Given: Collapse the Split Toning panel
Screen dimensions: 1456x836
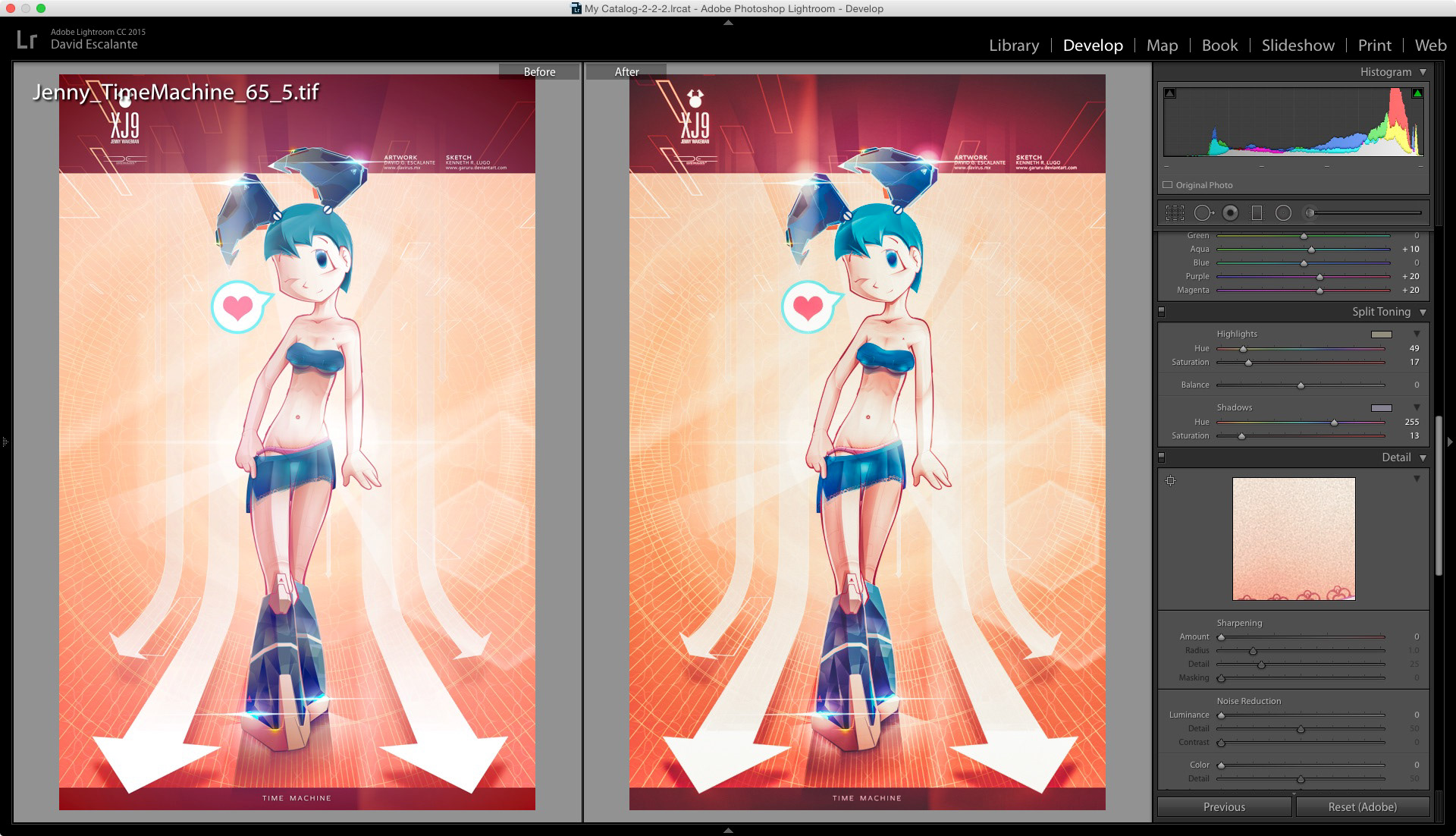Looking at the screenshot, I should (1423, 312).
